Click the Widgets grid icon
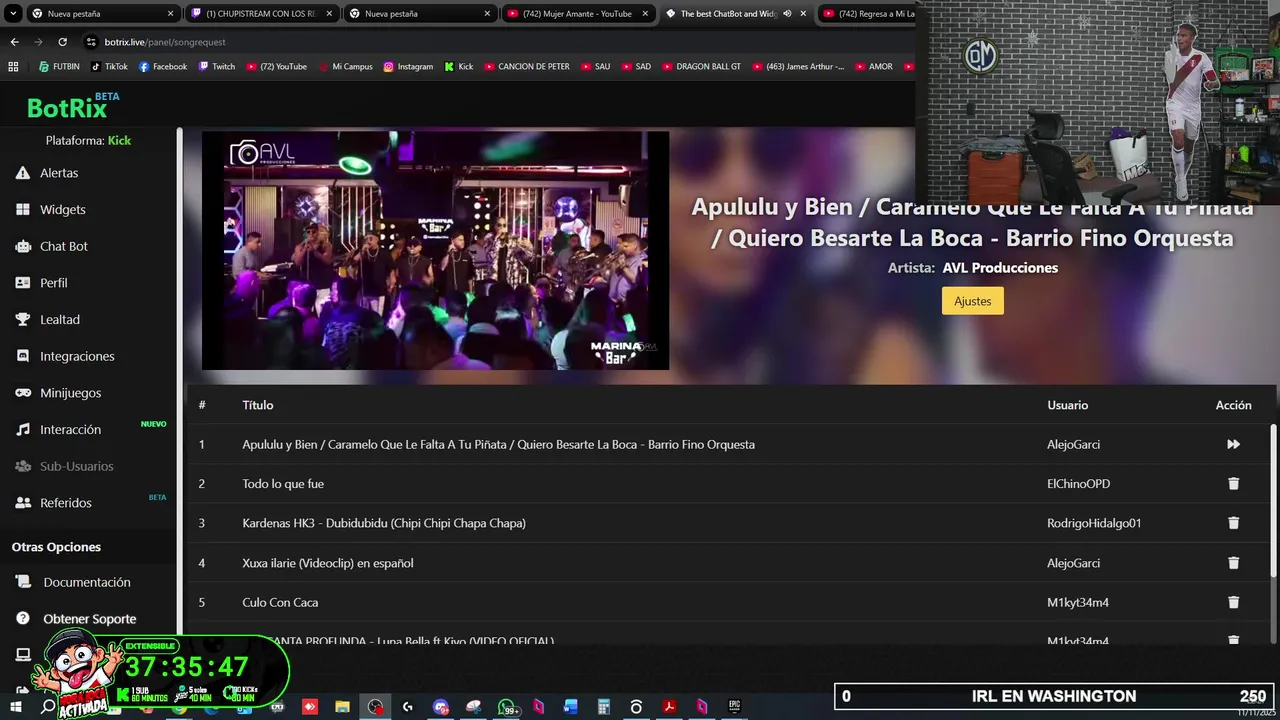 22,210
